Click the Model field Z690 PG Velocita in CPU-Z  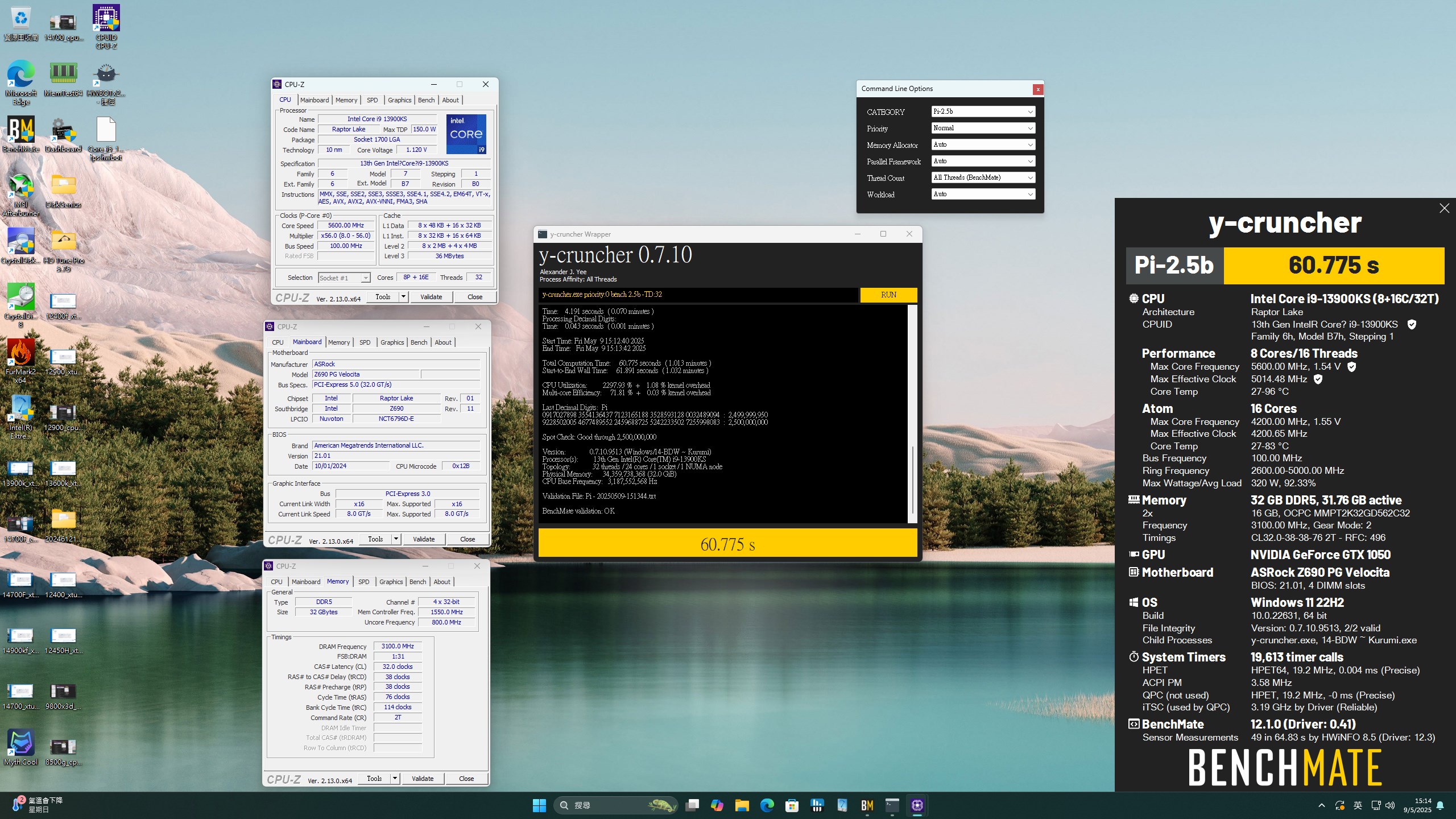tap(366, 374)
